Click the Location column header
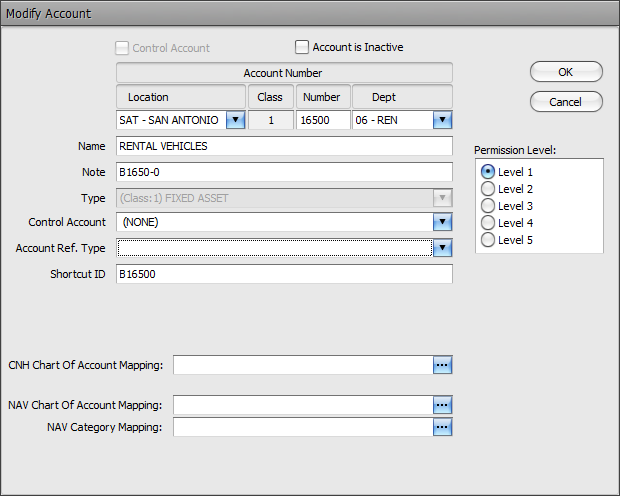Screen dimensions: 620x496 click(181, 97)
